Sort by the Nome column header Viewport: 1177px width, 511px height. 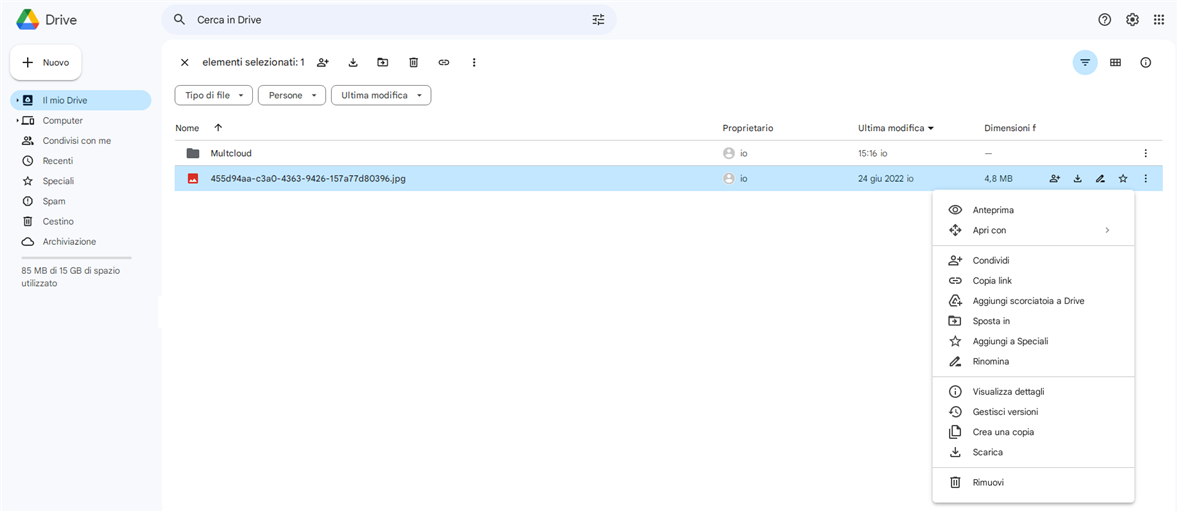coord(187,128)
